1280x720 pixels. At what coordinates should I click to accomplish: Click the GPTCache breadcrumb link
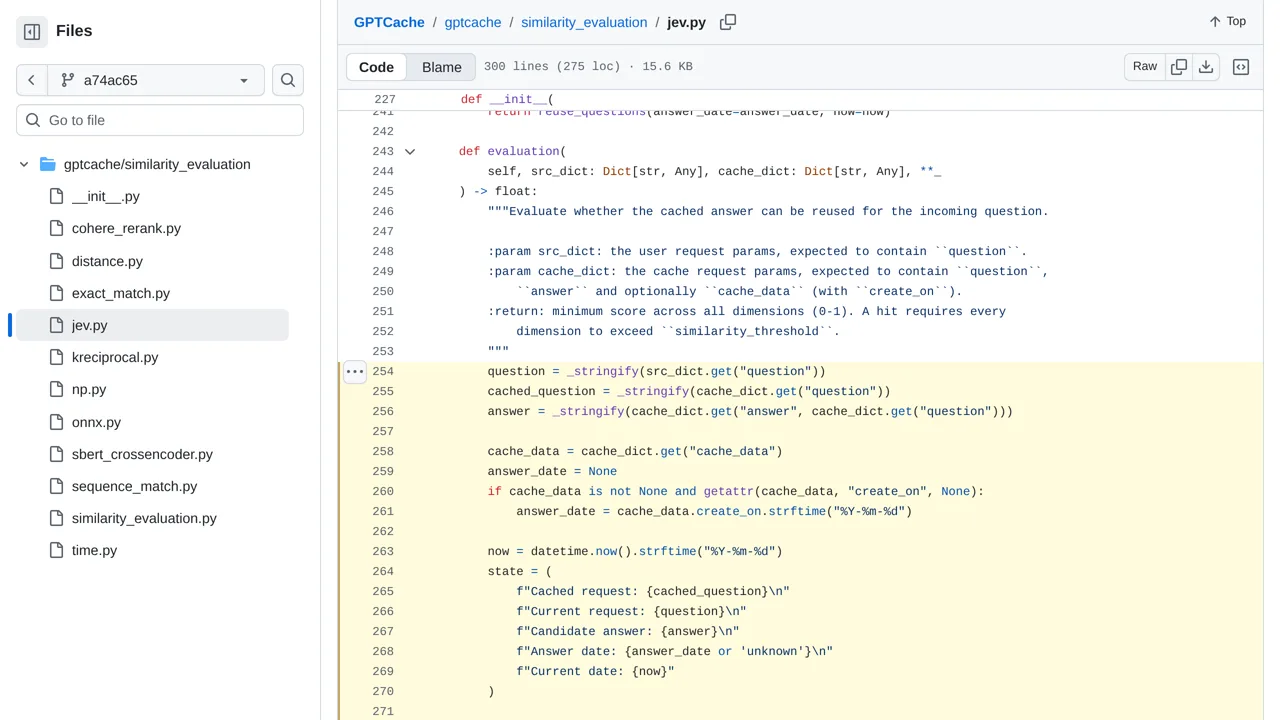pos(389,22)
